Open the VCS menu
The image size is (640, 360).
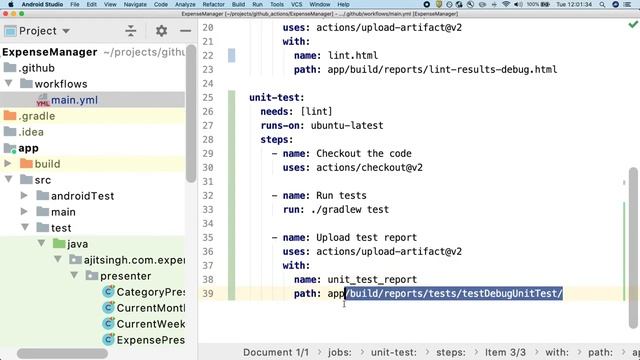pos(297,4)
